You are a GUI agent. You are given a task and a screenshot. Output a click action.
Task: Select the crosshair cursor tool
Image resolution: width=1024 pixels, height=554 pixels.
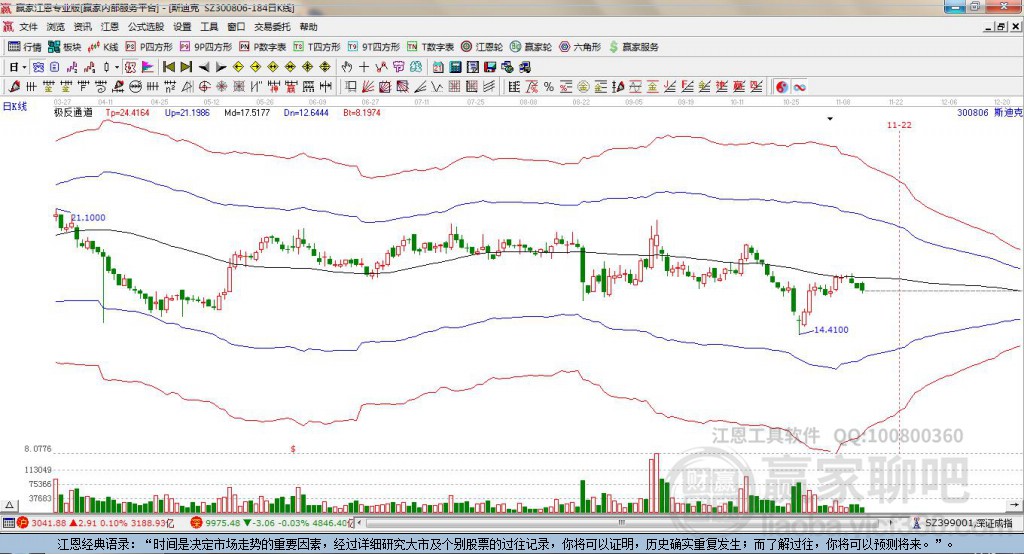(x=364, y=67)
